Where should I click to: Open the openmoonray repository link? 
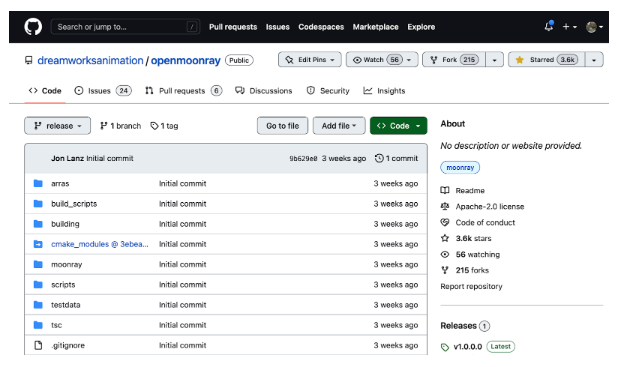[185, 61]
